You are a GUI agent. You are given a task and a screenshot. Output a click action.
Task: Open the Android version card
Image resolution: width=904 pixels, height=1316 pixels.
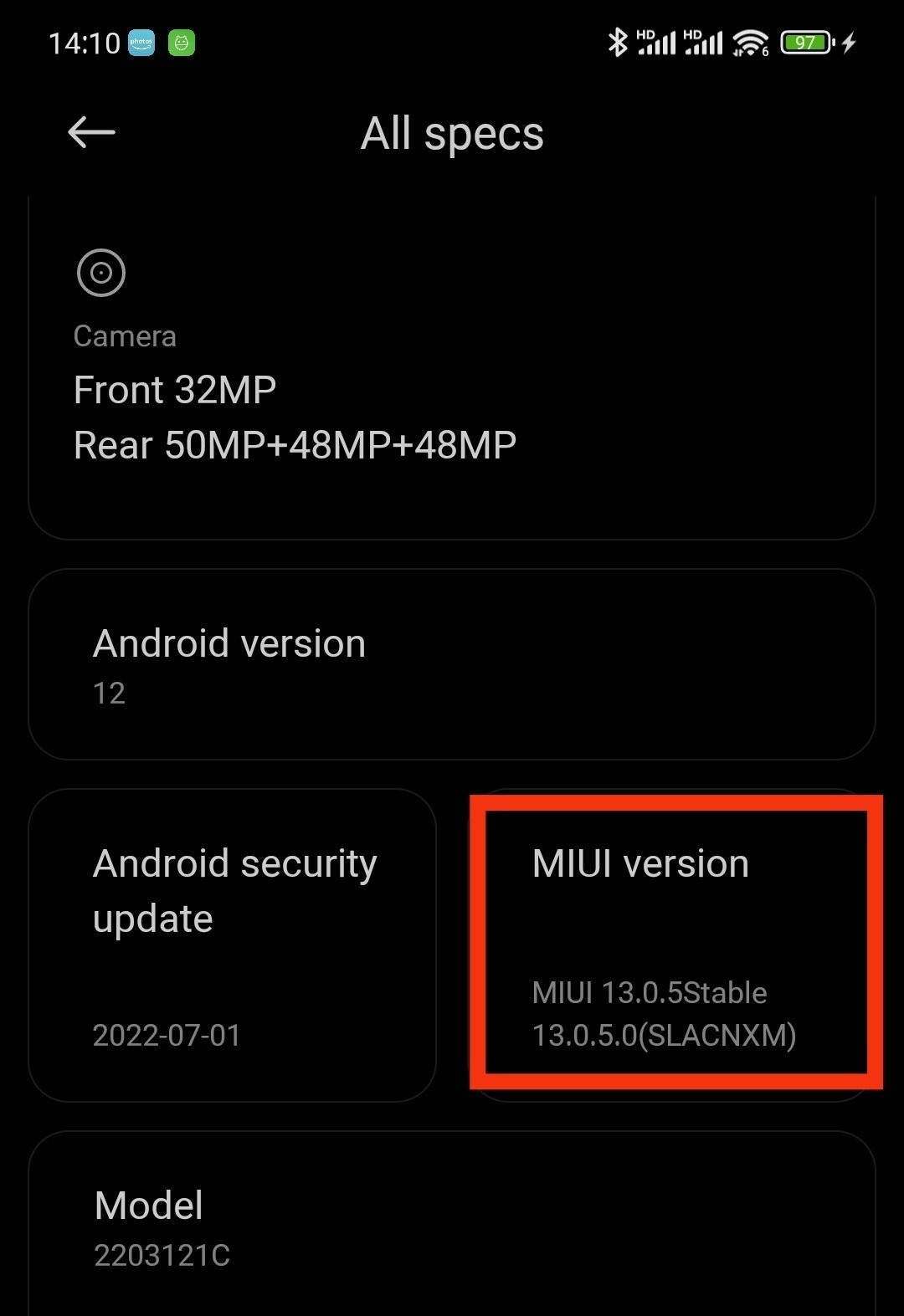[452, 664]
